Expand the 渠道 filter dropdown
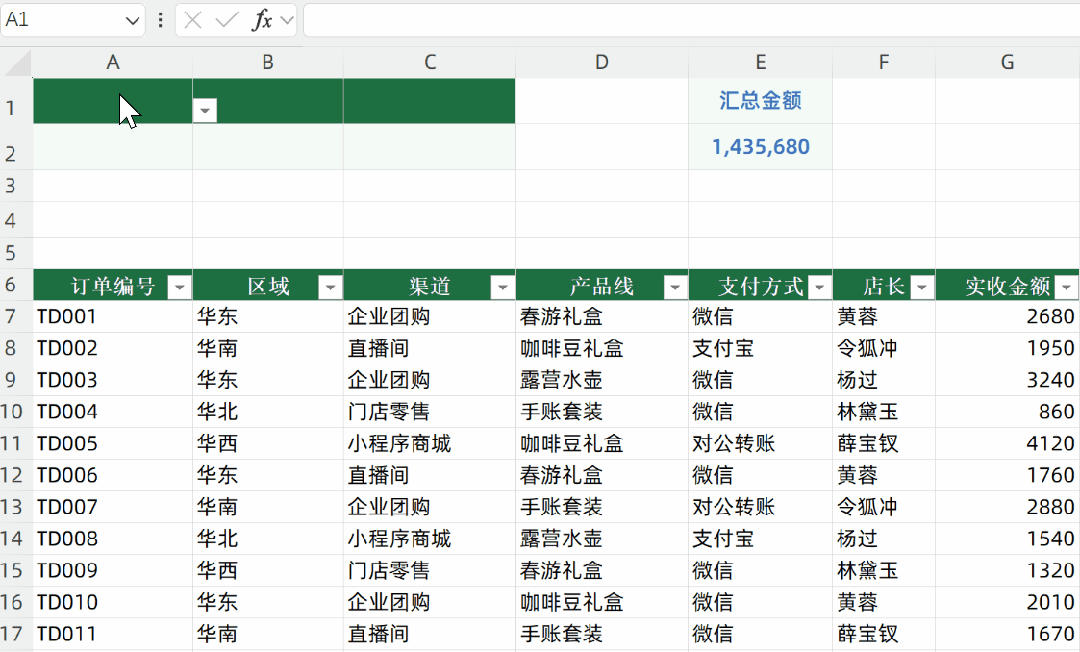Screen dimensions: 1080x652 coord(503,287)
